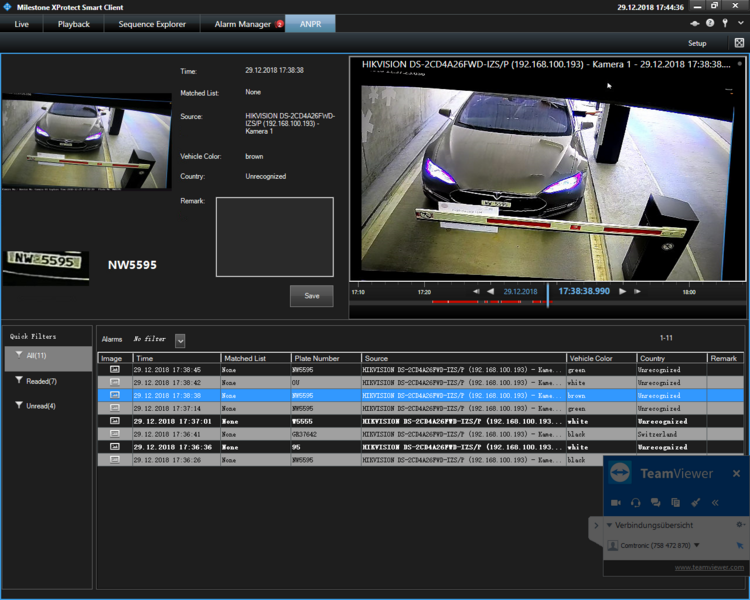
Task: Sort by Matched List column header
Action: [256, 358]
